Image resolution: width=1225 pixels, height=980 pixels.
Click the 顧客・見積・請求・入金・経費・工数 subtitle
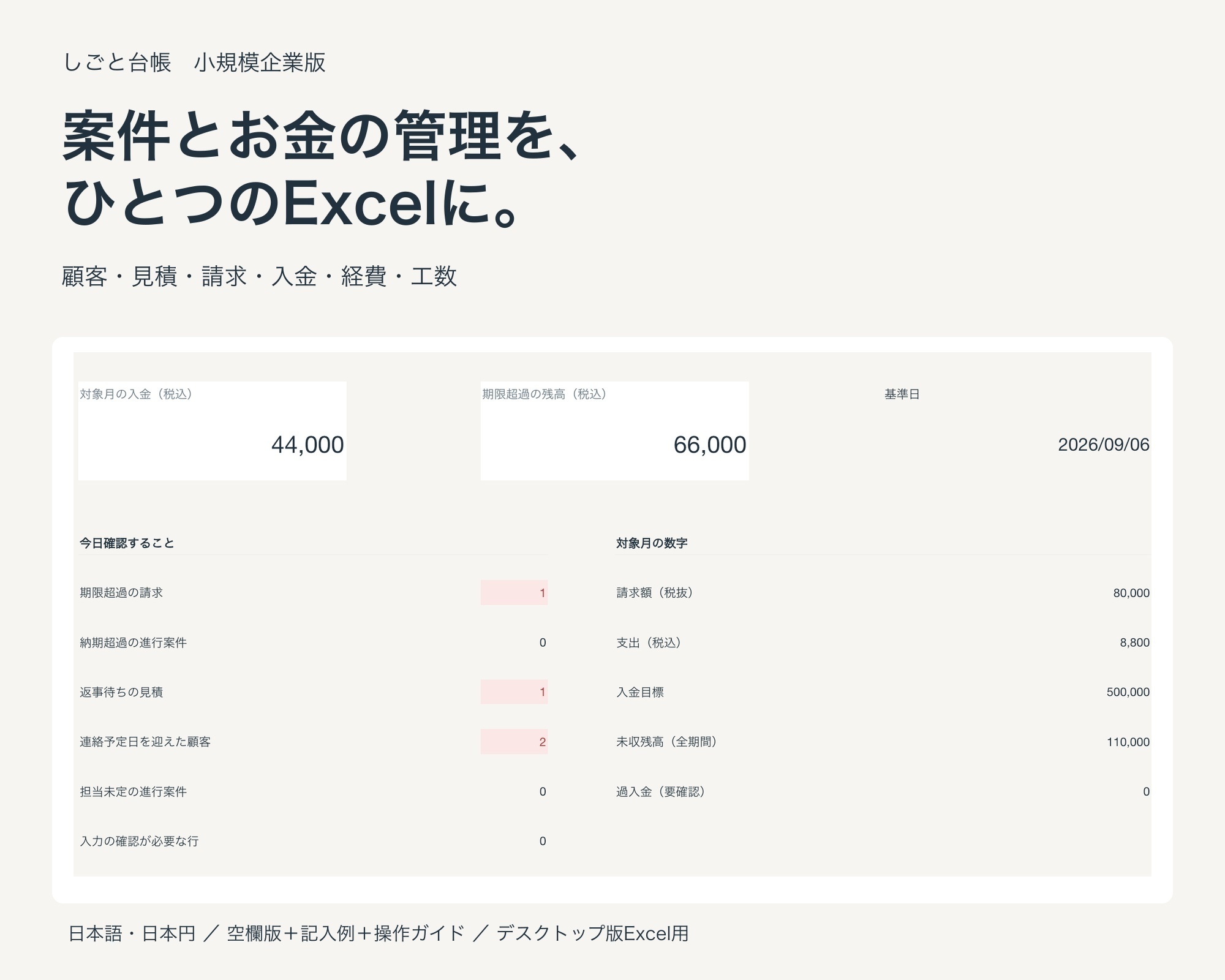tap(260, 276)
